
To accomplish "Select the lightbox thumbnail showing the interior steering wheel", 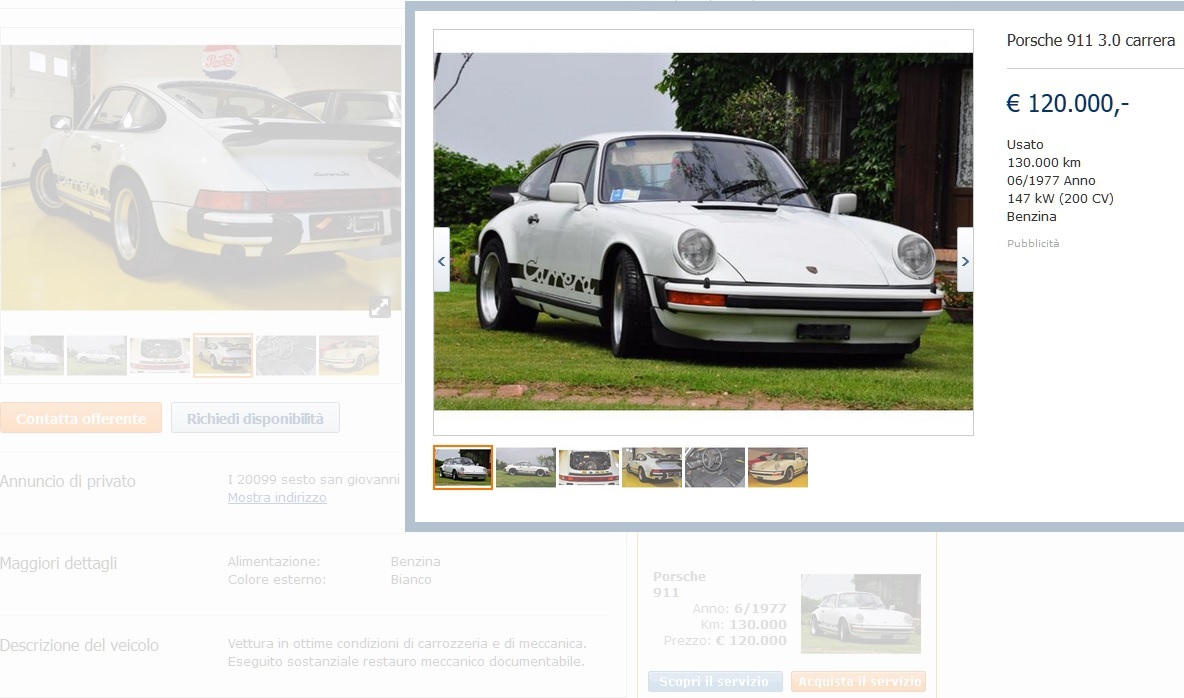I will click(715, 467).
